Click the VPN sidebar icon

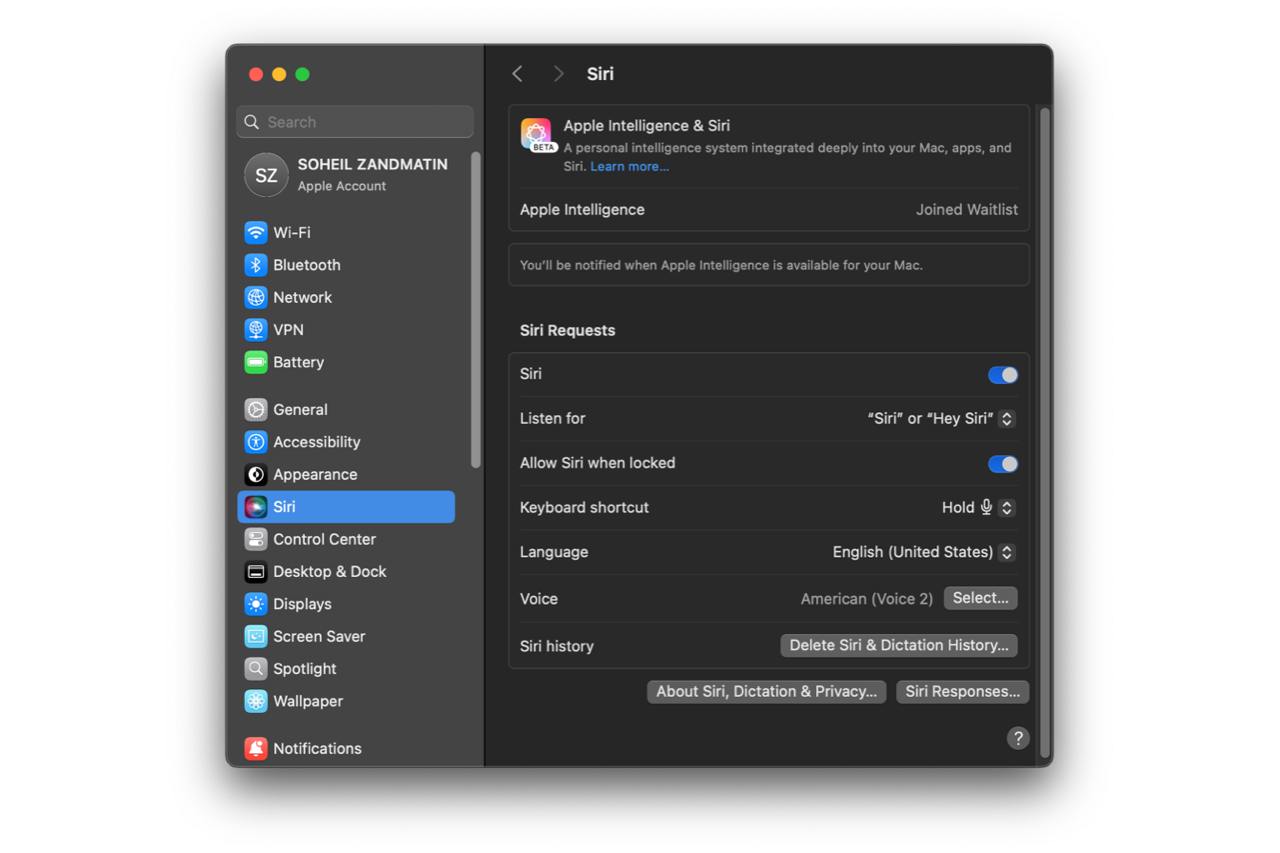[256, 330]
